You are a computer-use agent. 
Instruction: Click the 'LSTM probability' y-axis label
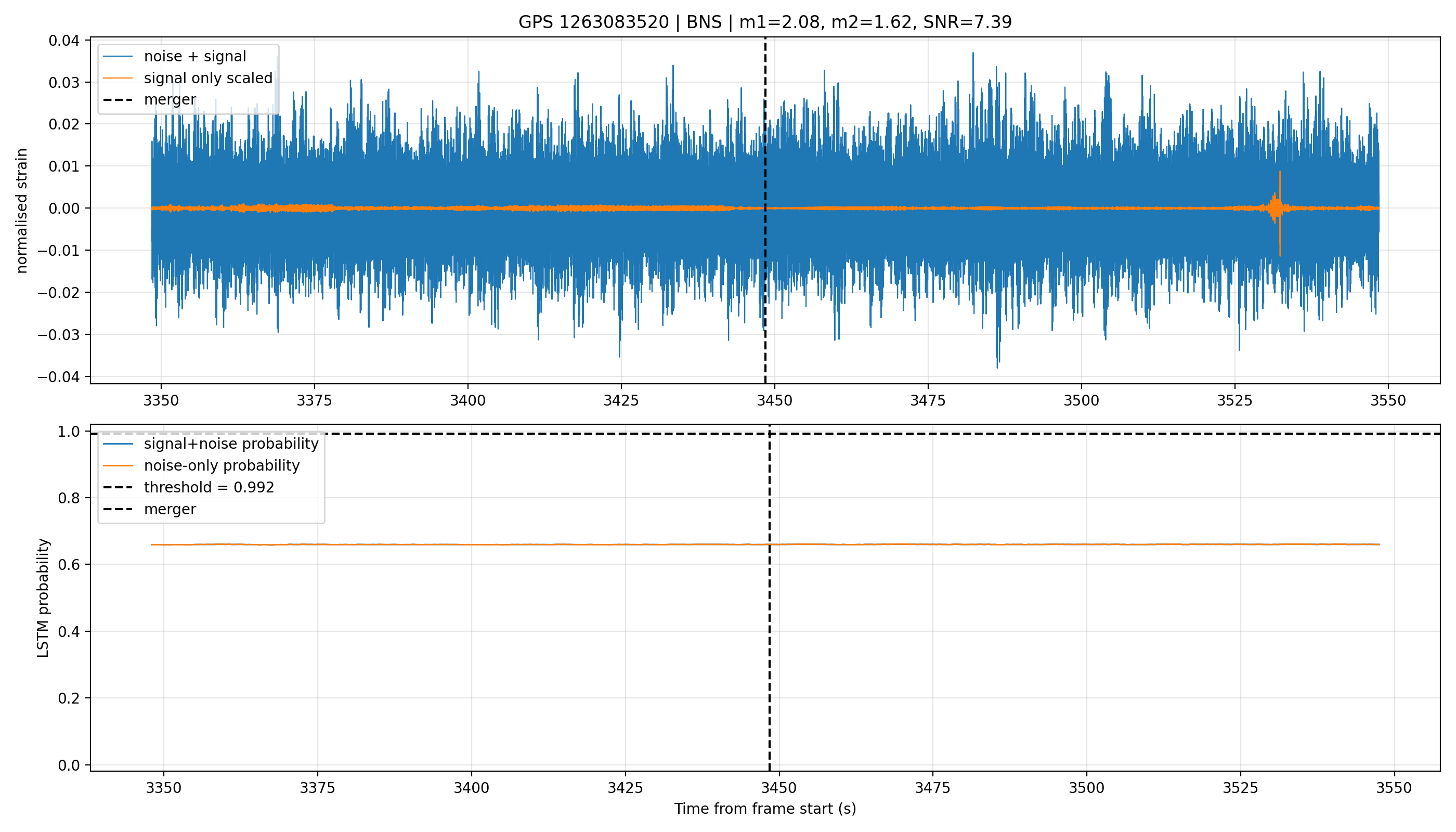pos(43,597)
